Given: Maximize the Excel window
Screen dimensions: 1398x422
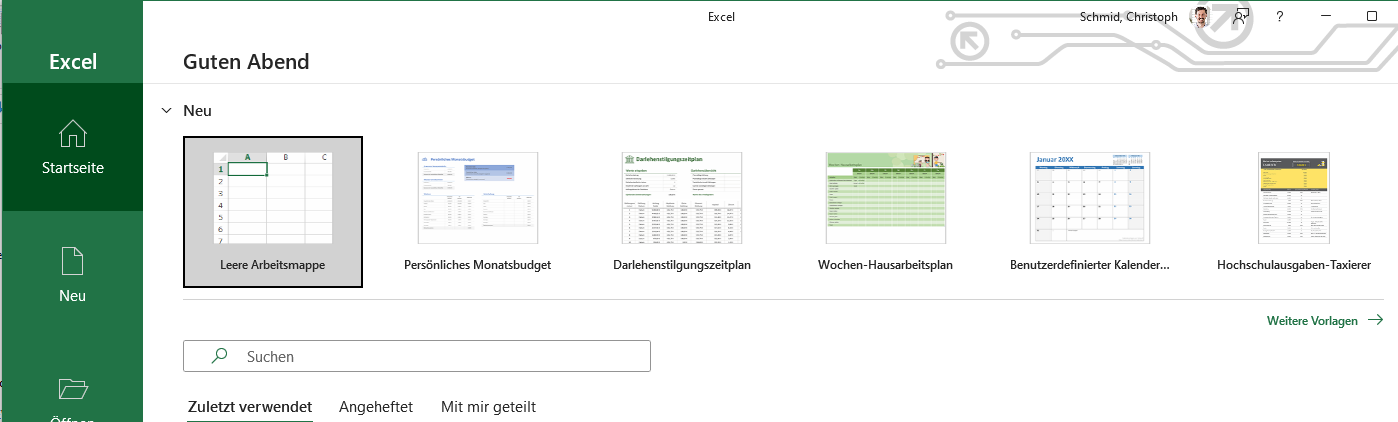Looking at the screenshot, I should [x=1372, y=16].
